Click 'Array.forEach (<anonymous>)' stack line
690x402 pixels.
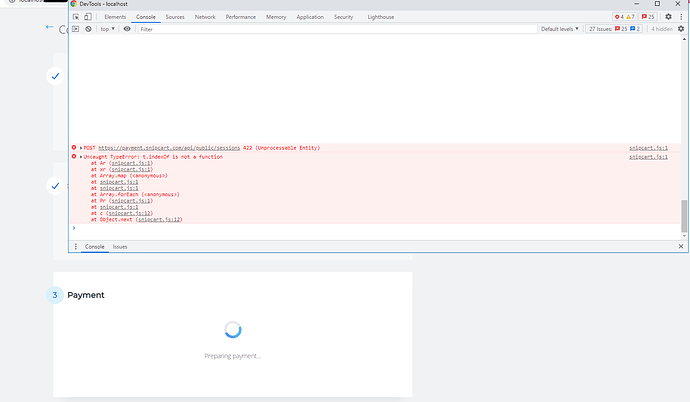click(139, 194)
